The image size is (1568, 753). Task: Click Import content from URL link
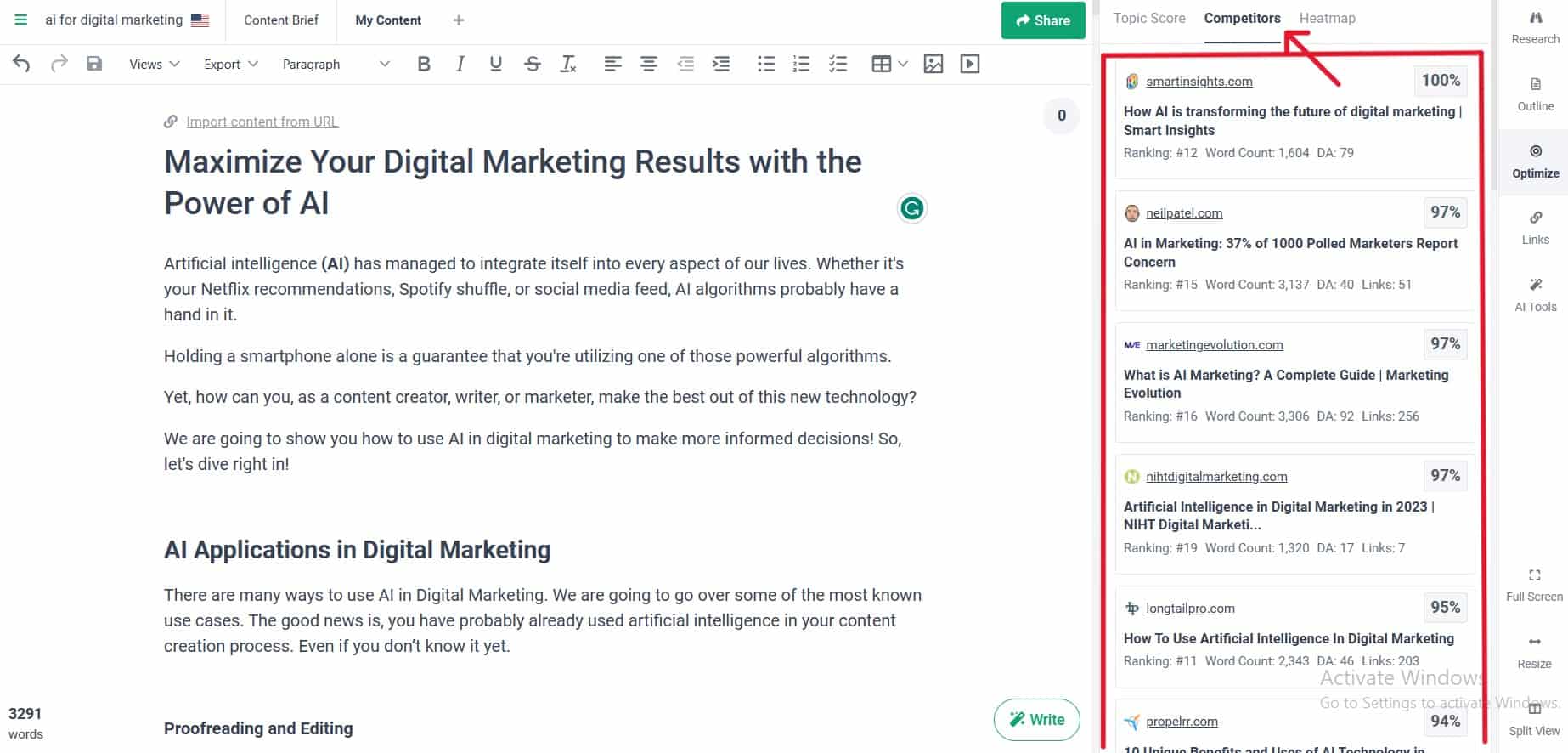[262, 122]
